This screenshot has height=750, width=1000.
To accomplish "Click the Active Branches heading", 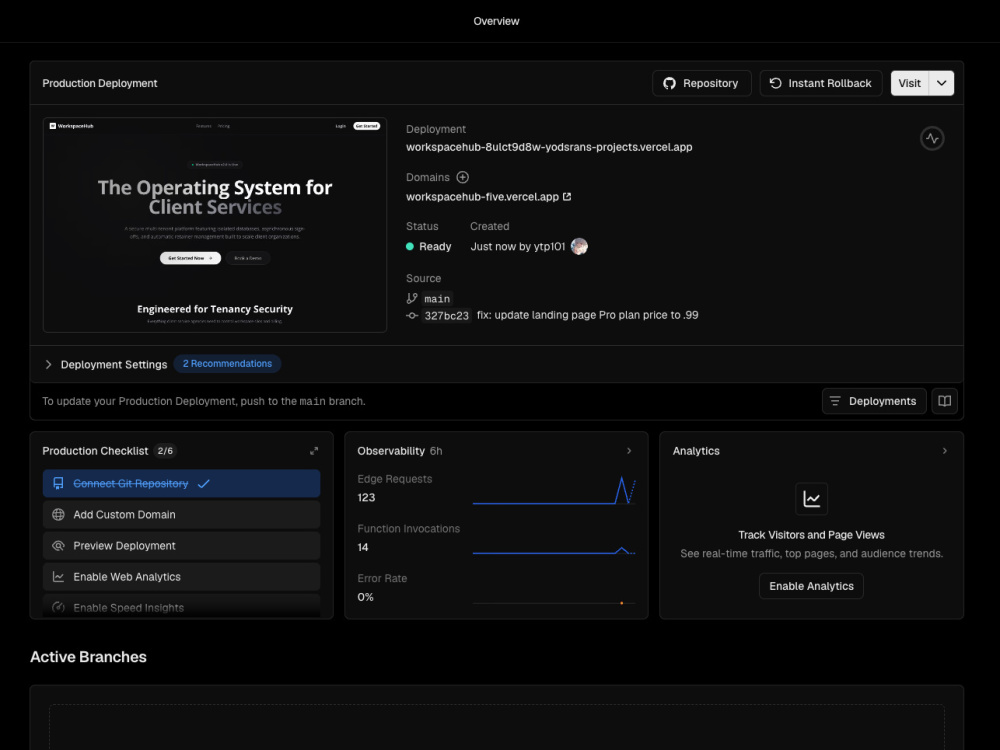I will 89,657.
